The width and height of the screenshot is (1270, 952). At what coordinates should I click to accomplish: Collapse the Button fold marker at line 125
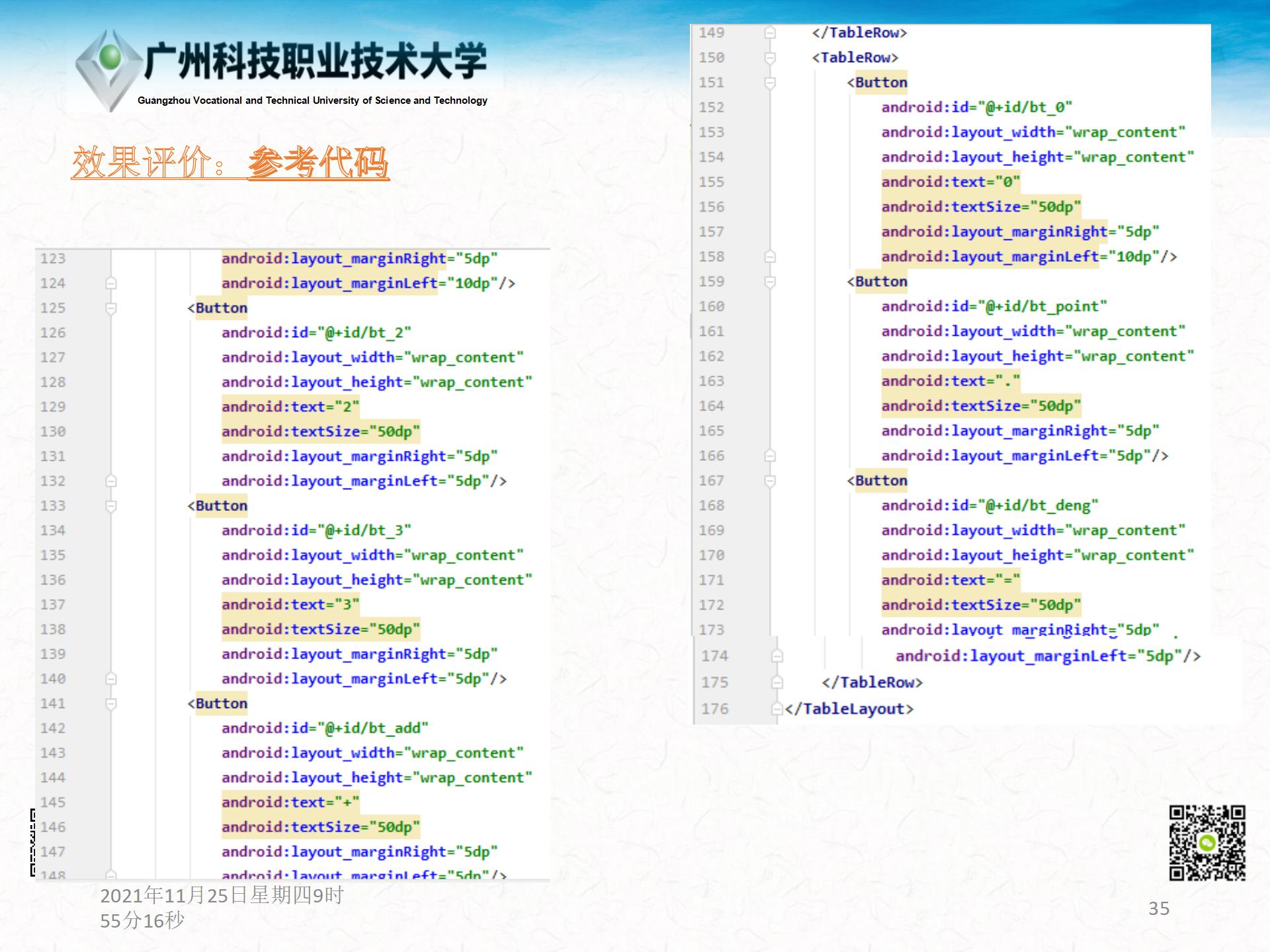111,308
